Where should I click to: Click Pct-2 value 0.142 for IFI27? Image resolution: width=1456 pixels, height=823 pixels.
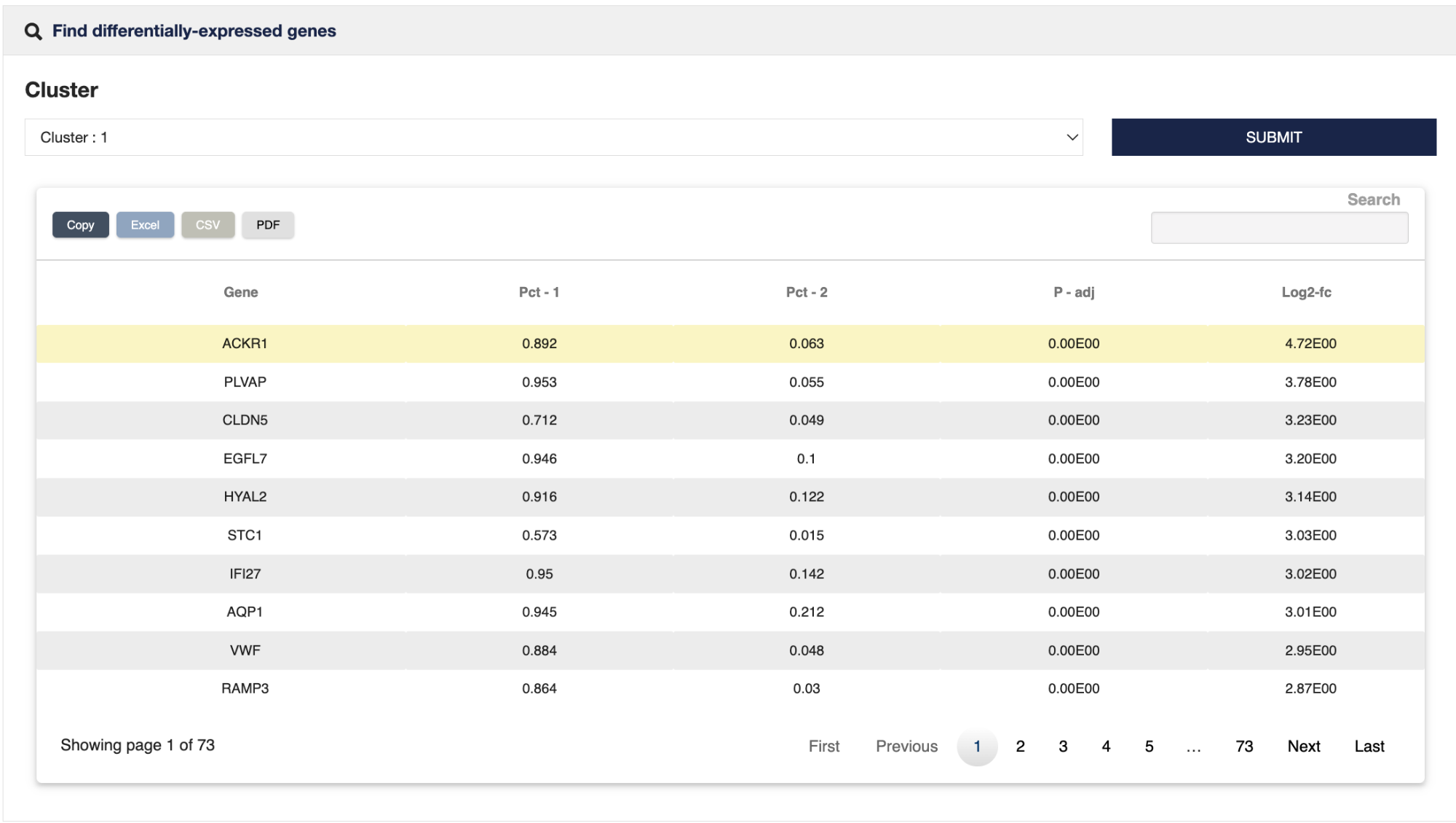pos(807,574)
